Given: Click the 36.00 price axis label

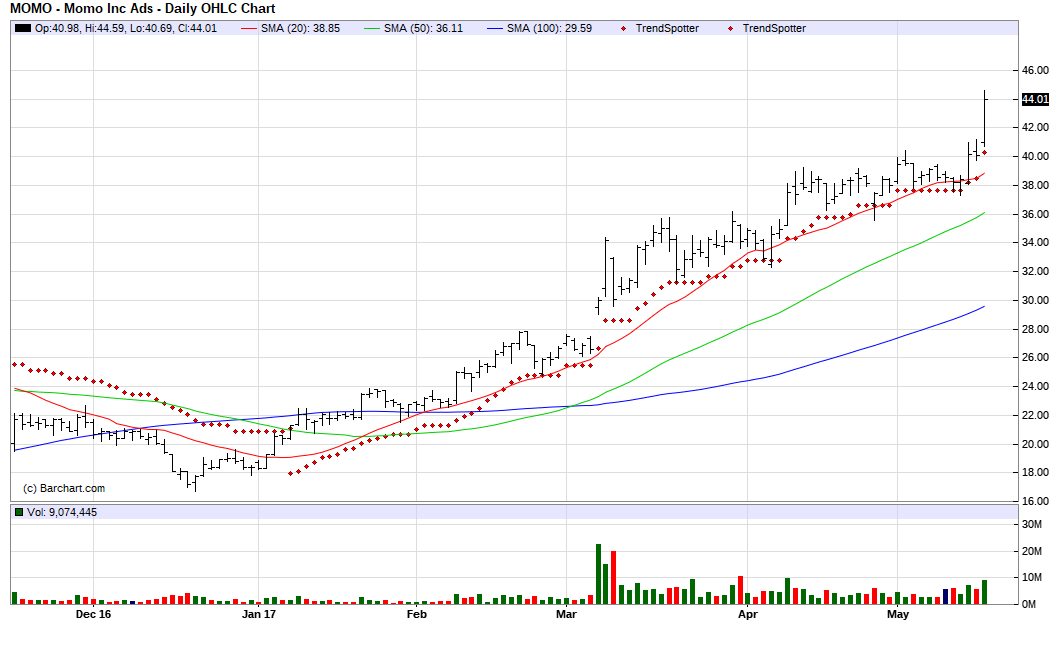Looking at the screenshot, I should [1035, 214].
